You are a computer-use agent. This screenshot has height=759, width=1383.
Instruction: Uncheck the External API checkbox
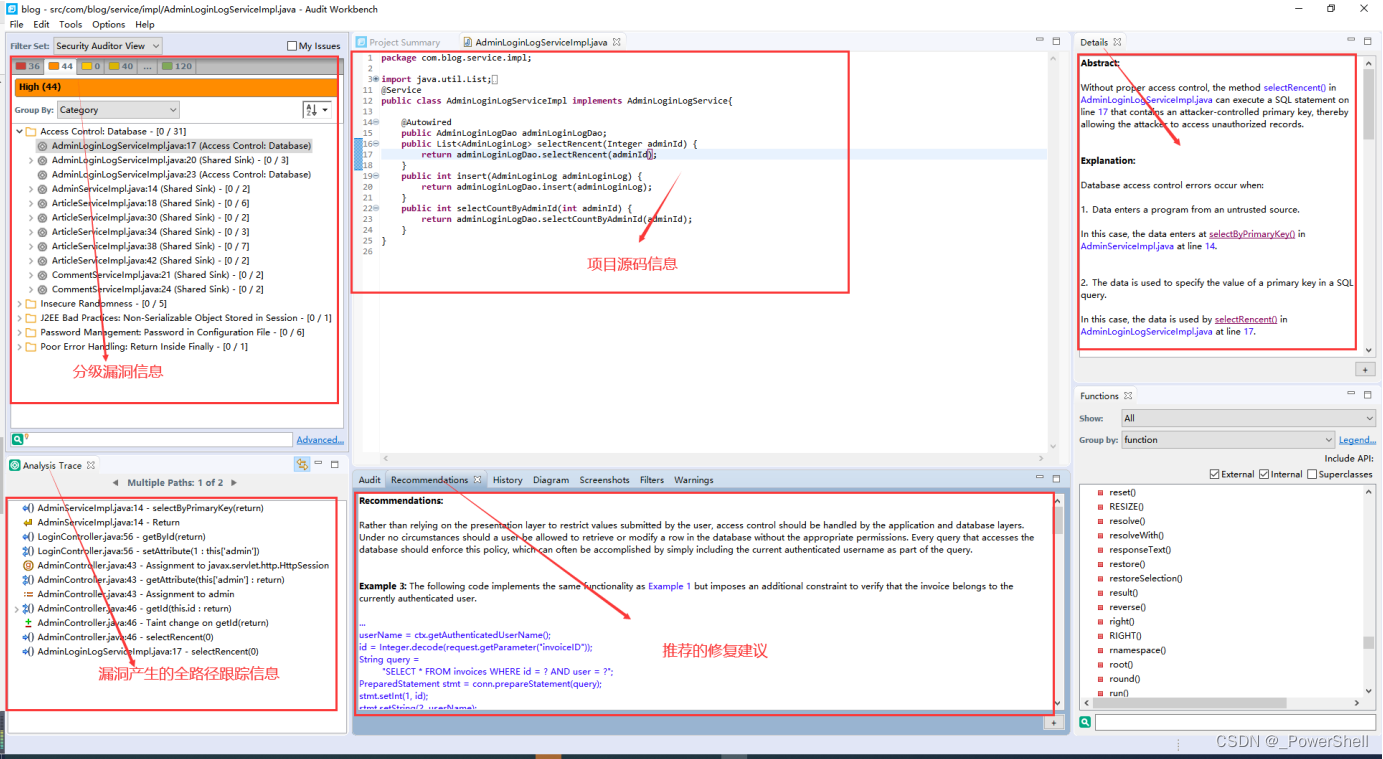tap(1215, 474)
